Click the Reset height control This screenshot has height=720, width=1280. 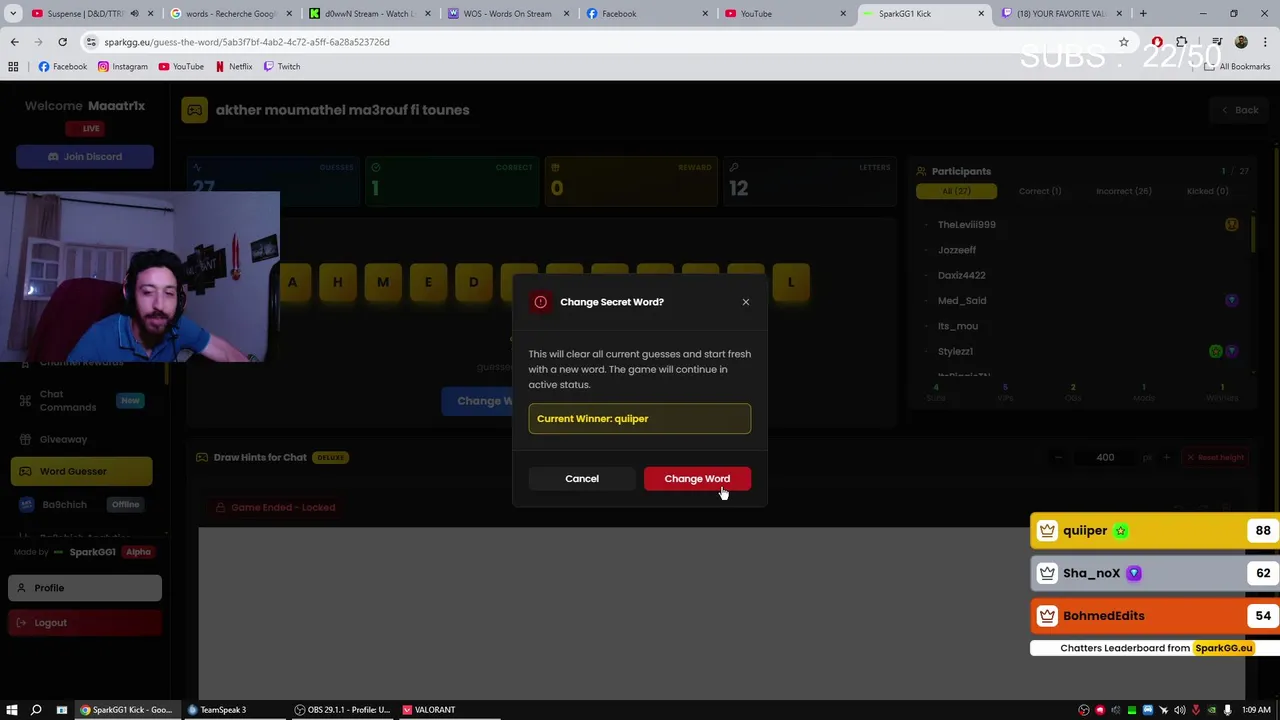pyautogui.click(x=1214, y=457)
